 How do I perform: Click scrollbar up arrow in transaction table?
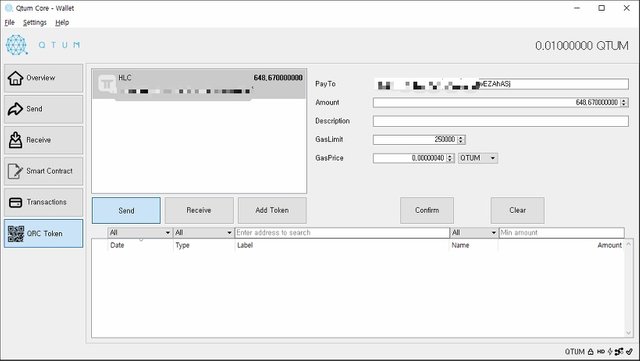click(629, 245)
